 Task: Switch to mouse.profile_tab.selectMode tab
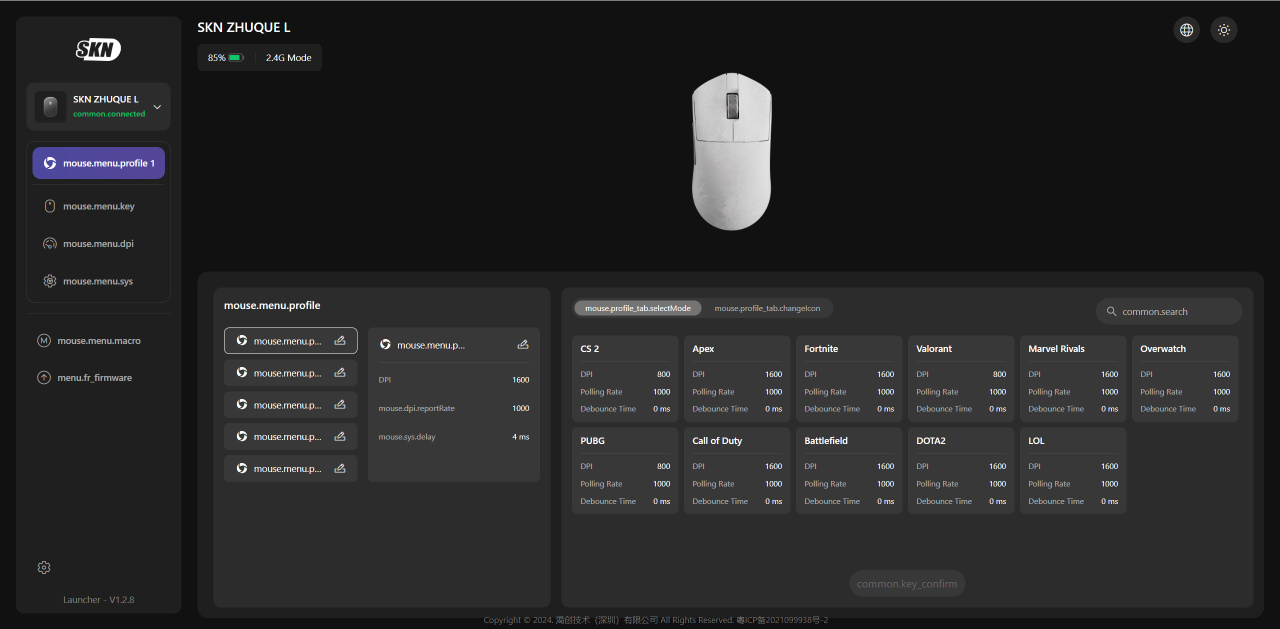coord(638,308)
